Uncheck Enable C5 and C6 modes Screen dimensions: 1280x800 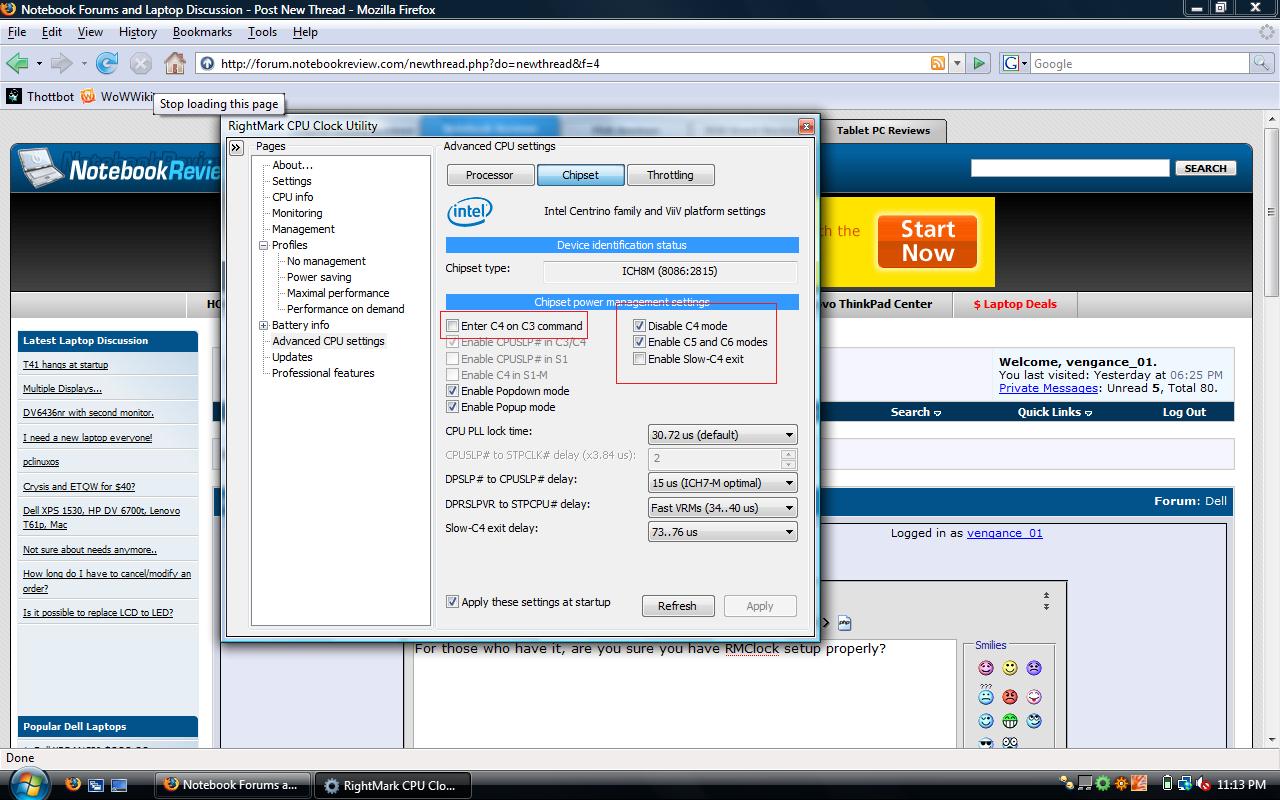(640, 342)
